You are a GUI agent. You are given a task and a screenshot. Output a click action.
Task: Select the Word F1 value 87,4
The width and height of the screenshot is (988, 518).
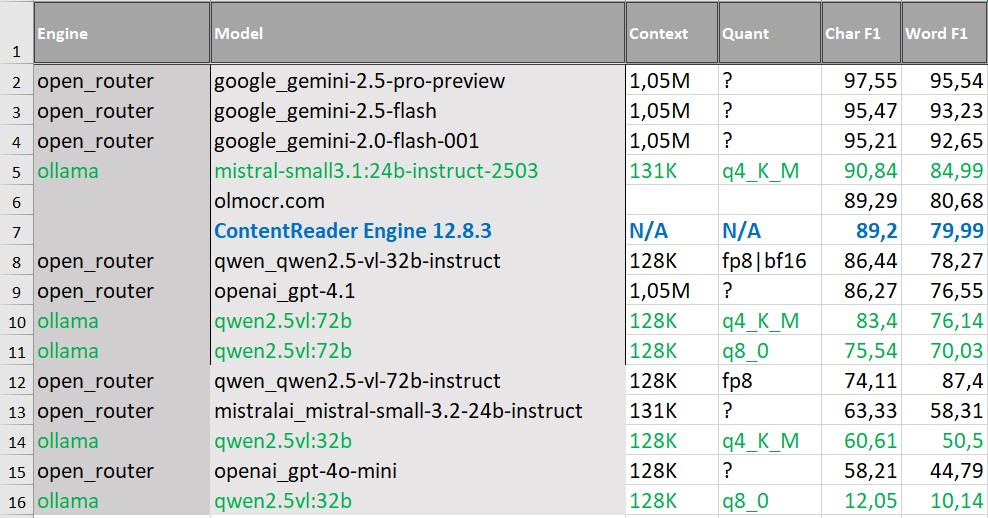pos(943,381)
